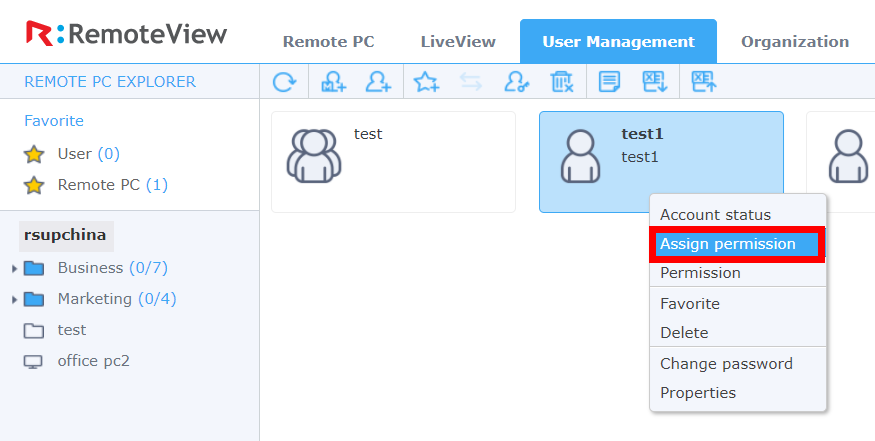The height and width of the screenshot is (441, 875).
Task: Click the test folder outline icon
Action: [34, 331]
